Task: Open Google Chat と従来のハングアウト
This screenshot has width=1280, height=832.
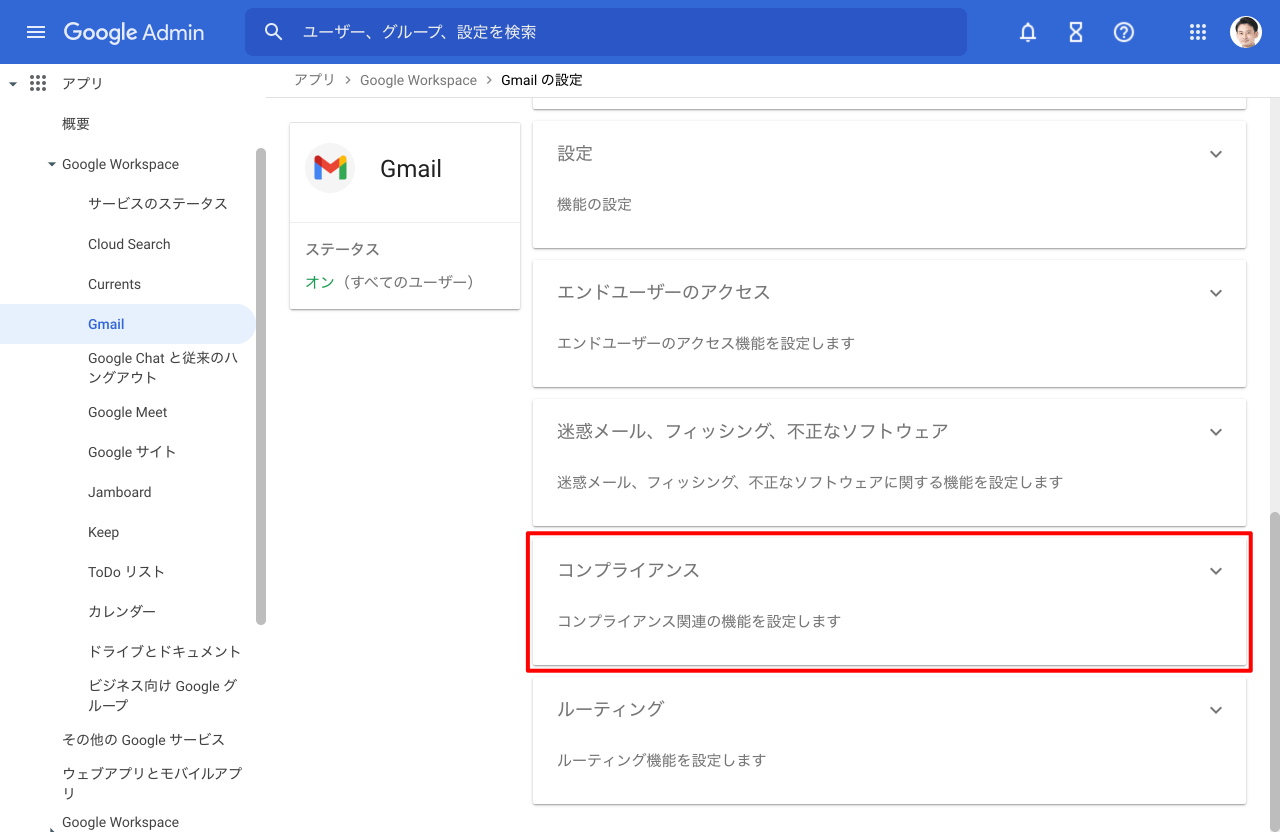Action: click(163, 368)
